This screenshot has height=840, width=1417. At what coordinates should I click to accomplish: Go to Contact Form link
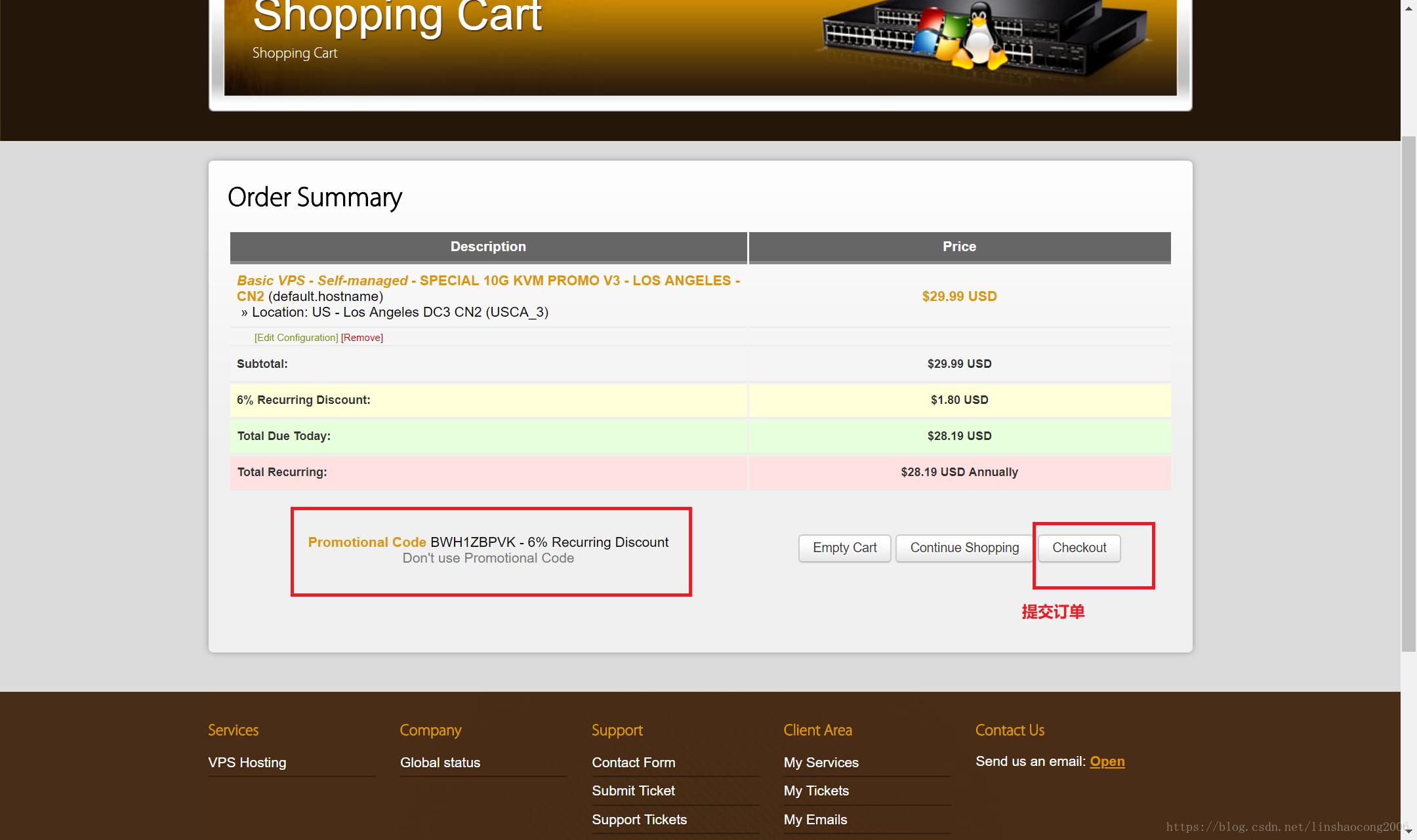pyautogui.click(x=633, y=762)
